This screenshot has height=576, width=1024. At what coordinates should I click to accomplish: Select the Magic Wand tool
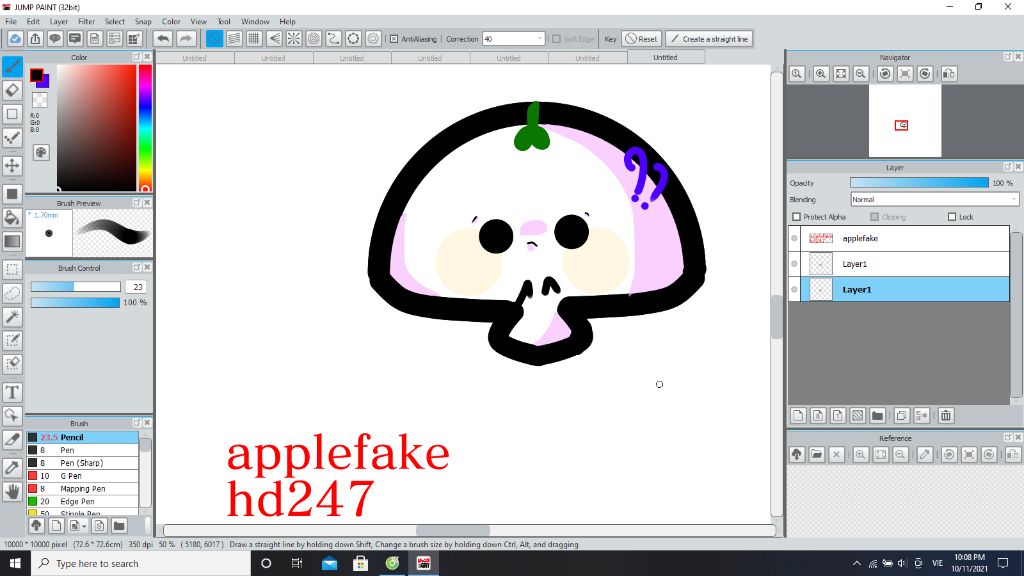pos(12,317)
